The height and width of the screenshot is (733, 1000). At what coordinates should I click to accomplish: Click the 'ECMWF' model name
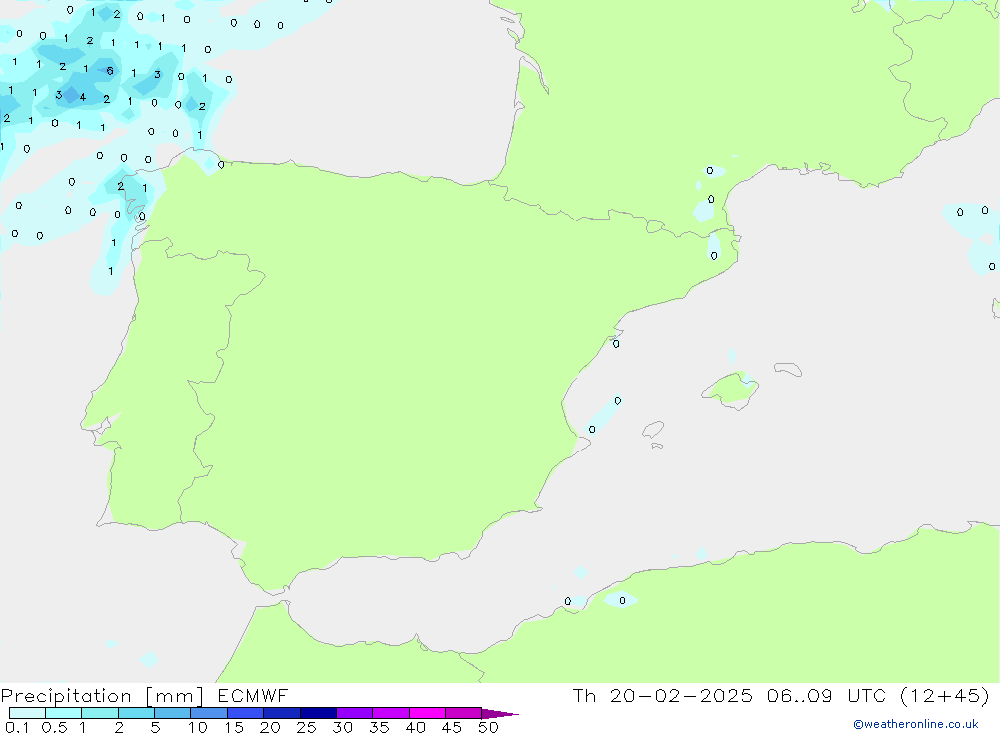click(253, 695)
